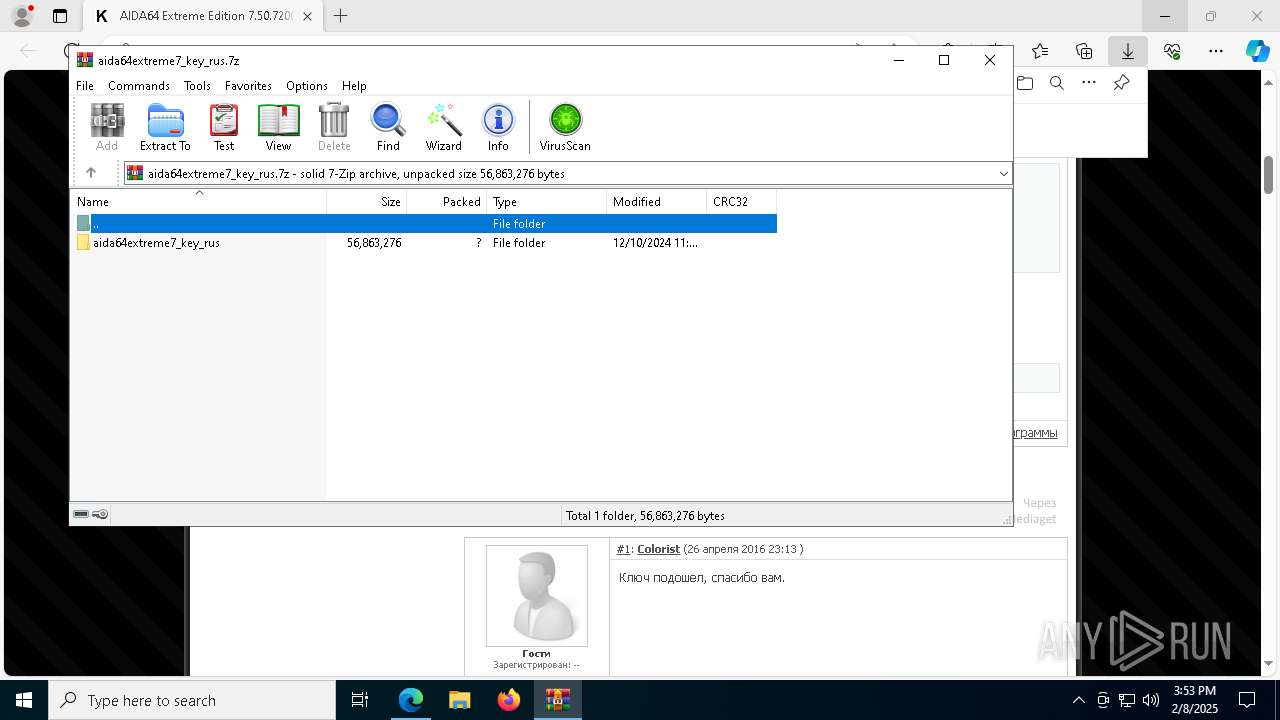The width and height of the screenshot is (1280, 720).
Task: Run VirusScan on the archive
Action: pyautogui.click(x=565, y=127)
